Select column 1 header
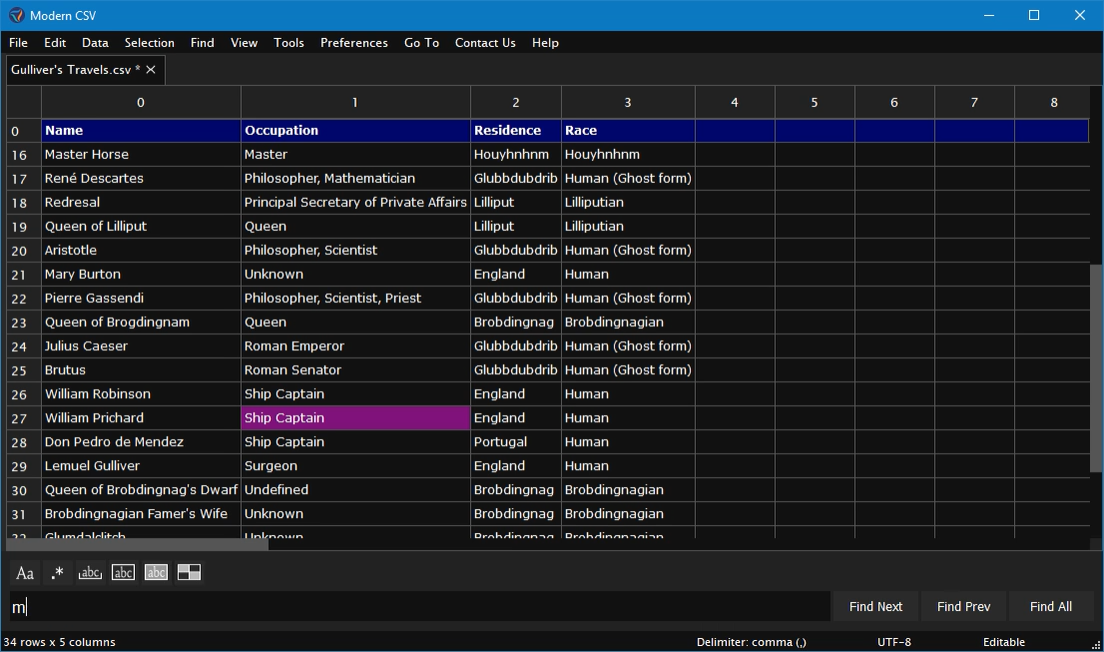 point(356,103)
